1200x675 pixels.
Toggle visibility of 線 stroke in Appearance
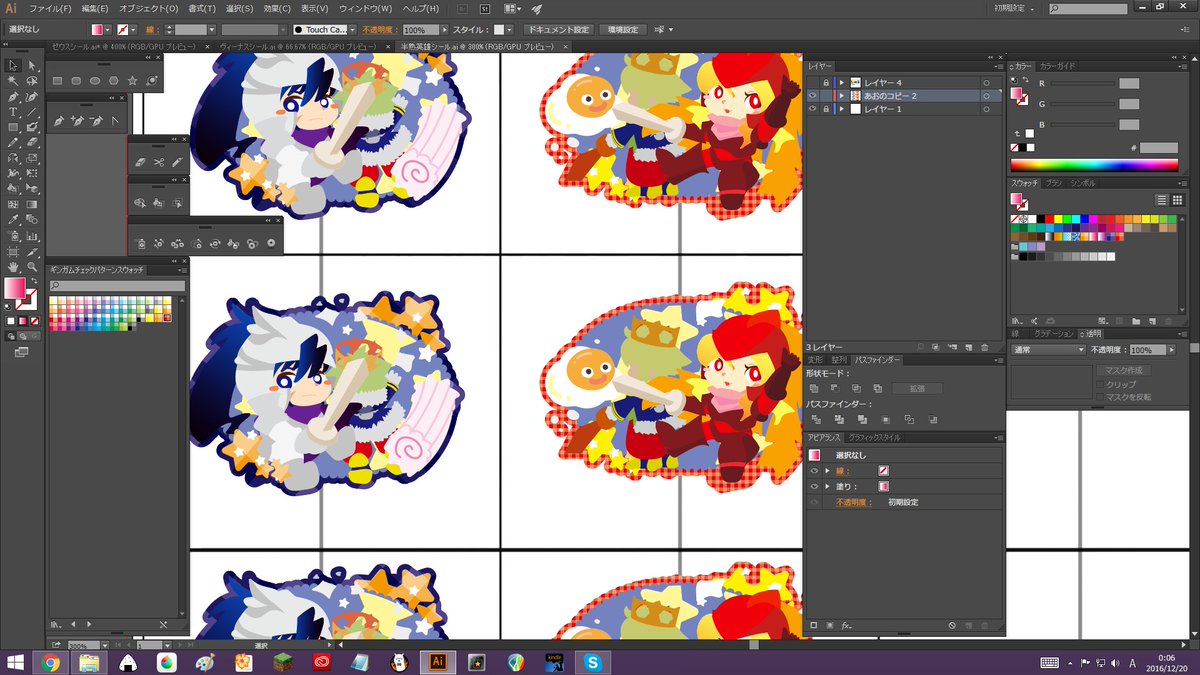[814, 470]
